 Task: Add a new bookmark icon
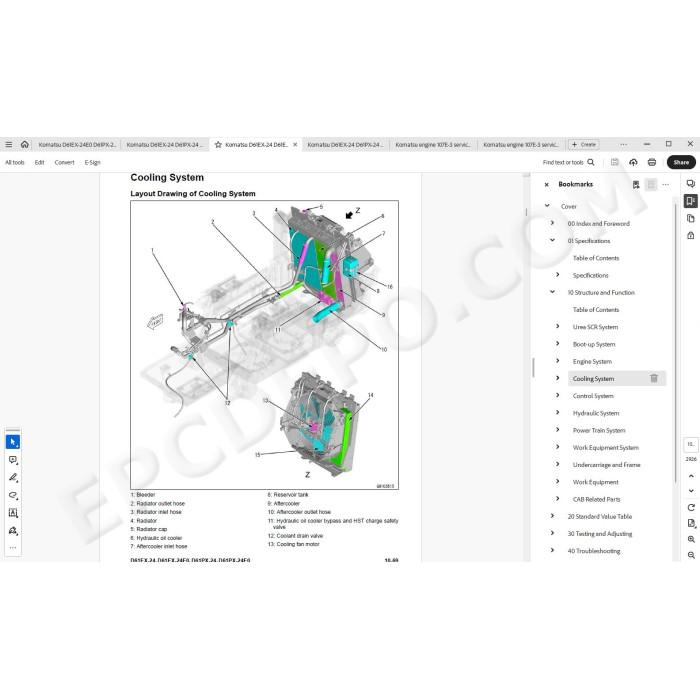pos(636,184)
